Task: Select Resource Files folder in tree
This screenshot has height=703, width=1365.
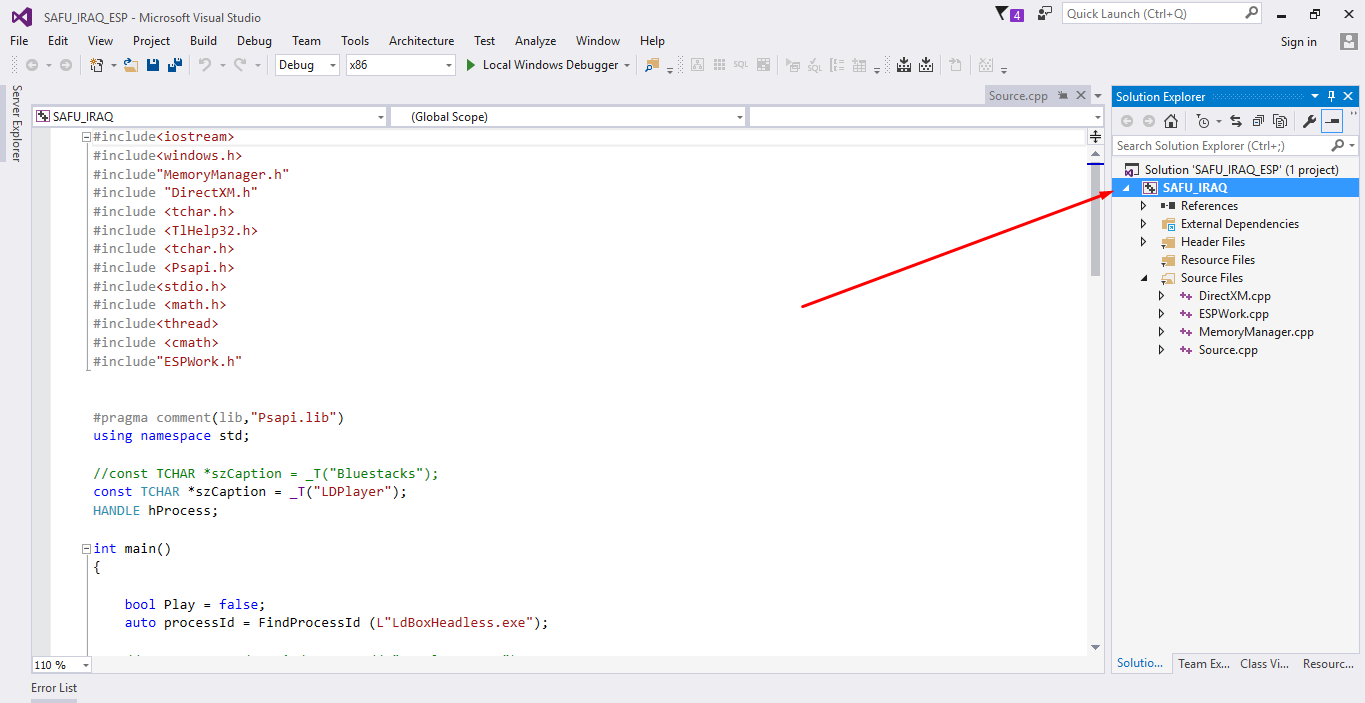Action: point(1217,260)
